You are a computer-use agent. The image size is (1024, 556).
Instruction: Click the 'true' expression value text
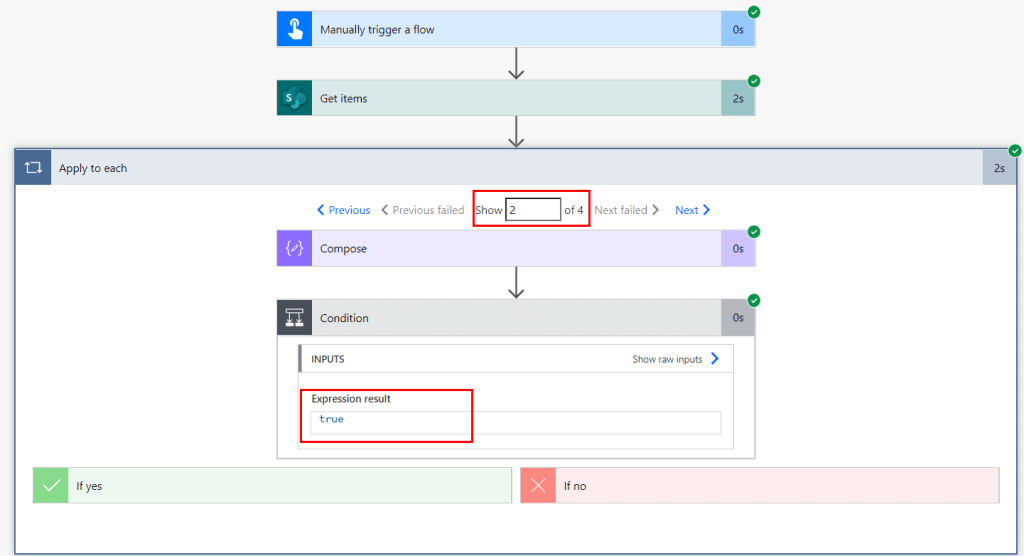[x=331, y=419]
